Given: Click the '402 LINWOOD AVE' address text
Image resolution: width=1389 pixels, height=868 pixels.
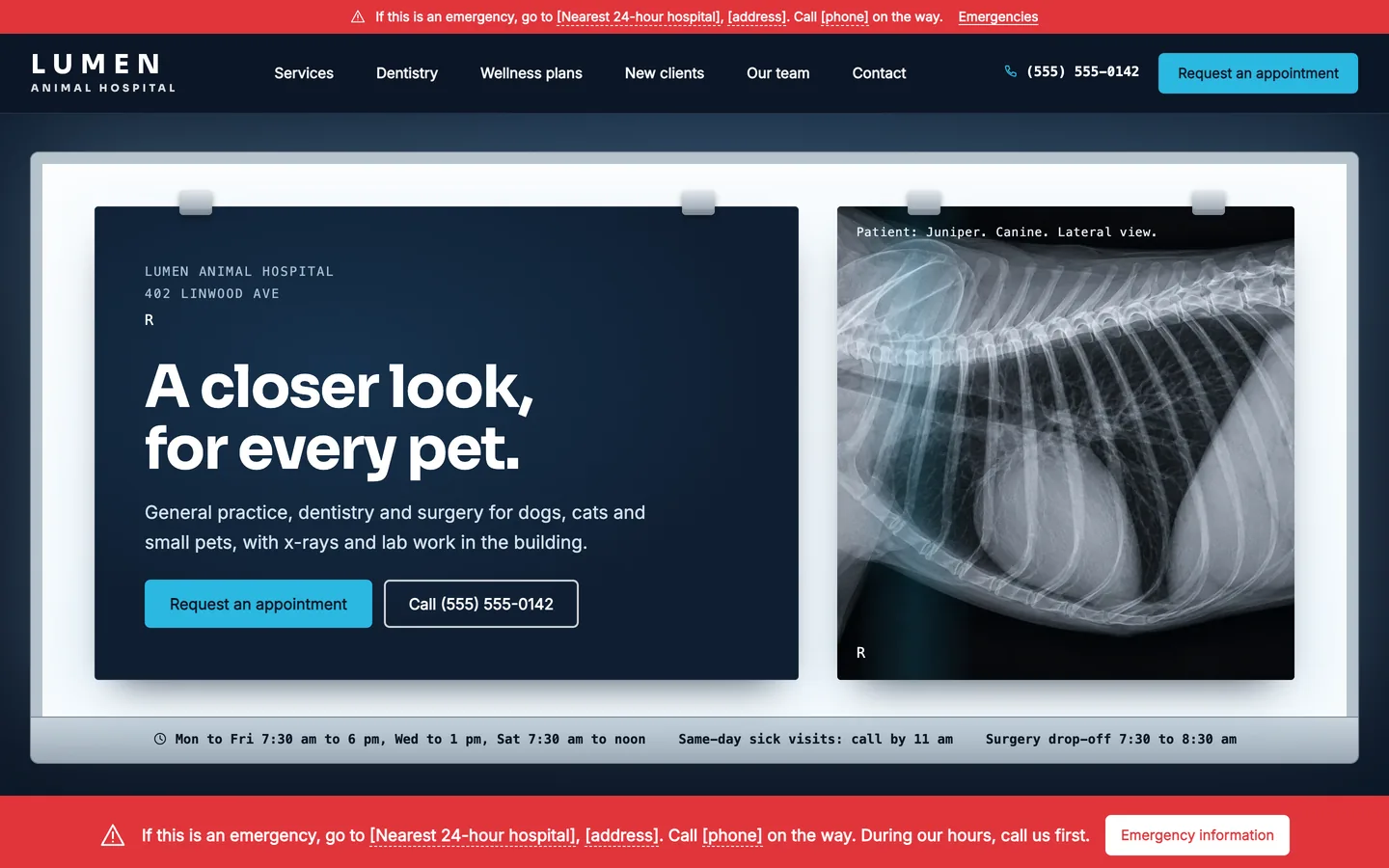Looking at the screenshot, I should (212, 294).
